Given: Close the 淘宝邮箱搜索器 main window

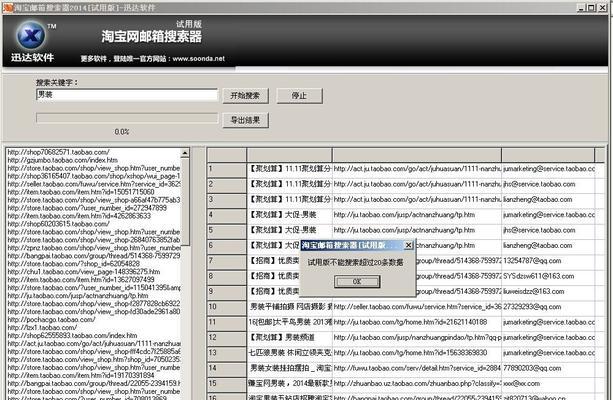Looking at the screenshot, I should tap(602, 7).
